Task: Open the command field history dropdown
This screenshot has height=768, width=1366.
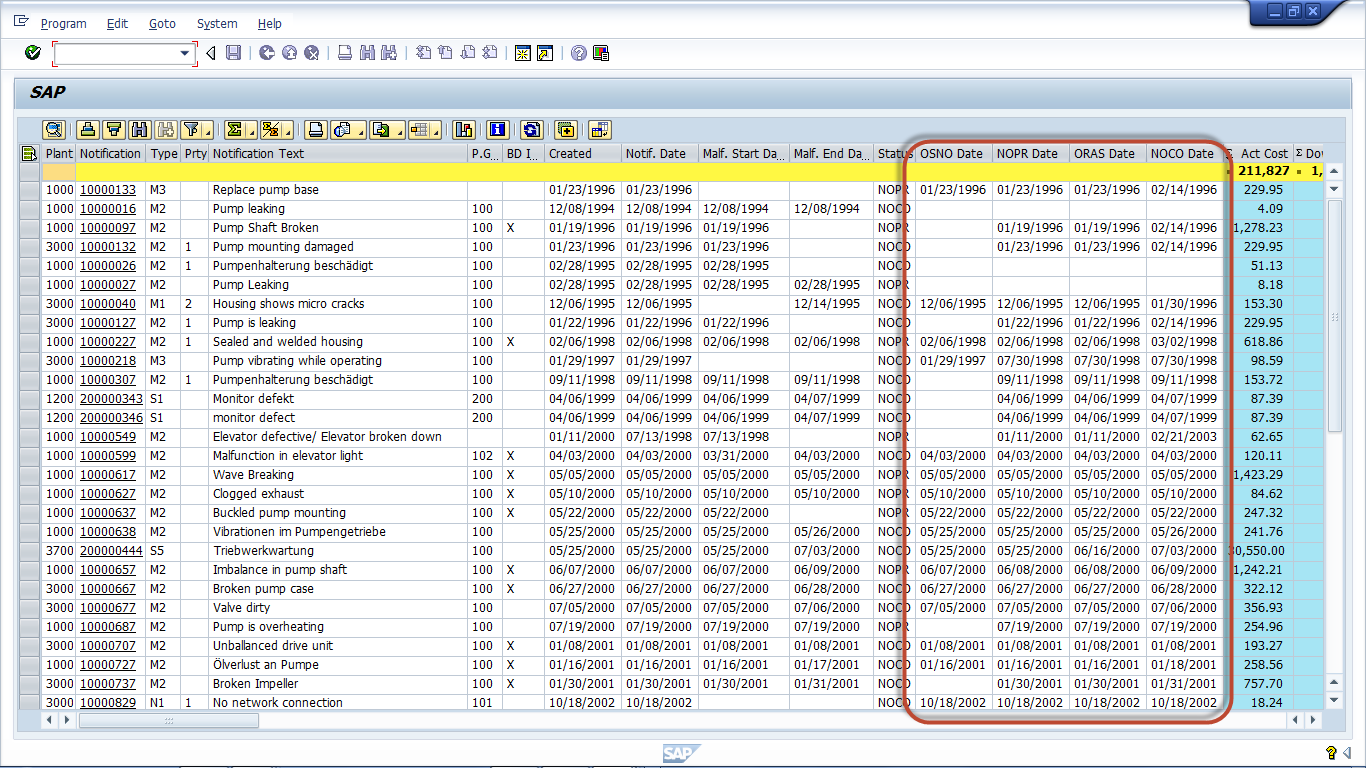Action: click(x=185, y=53)
